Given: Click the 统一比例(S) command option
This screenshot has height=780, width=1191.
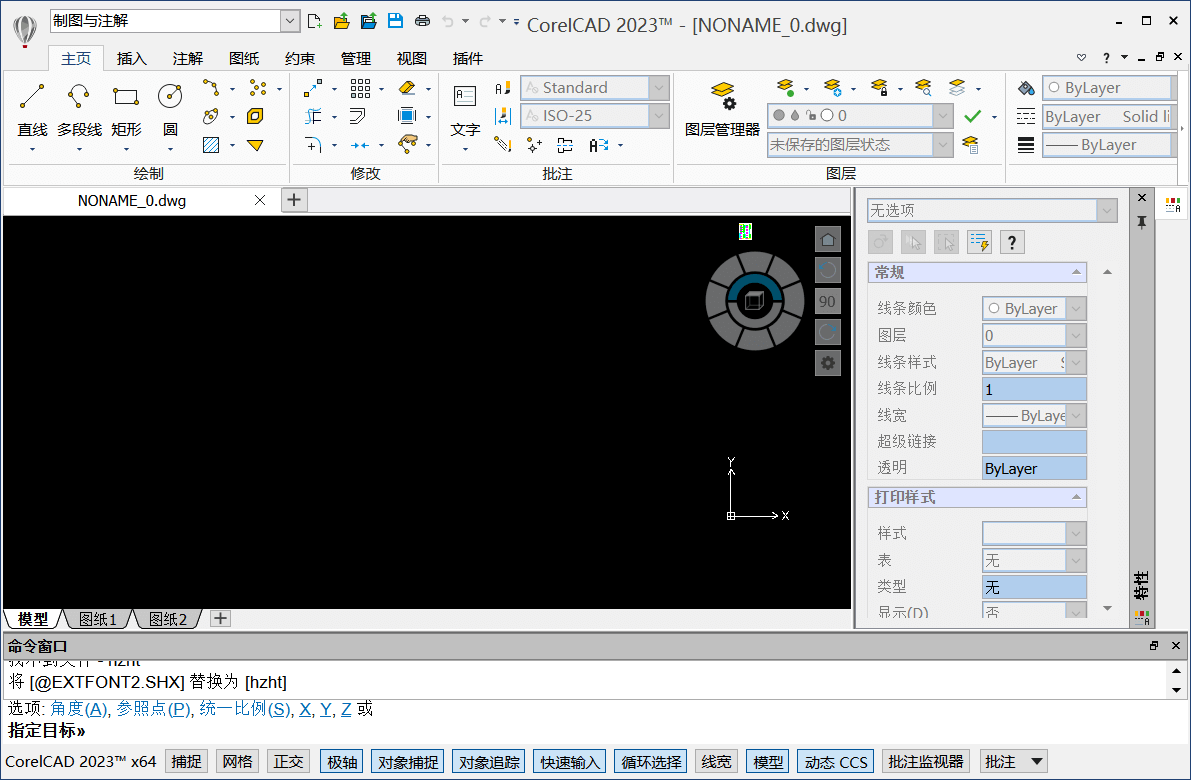Looking at the screenshot, I should click(x=245, y=709).
